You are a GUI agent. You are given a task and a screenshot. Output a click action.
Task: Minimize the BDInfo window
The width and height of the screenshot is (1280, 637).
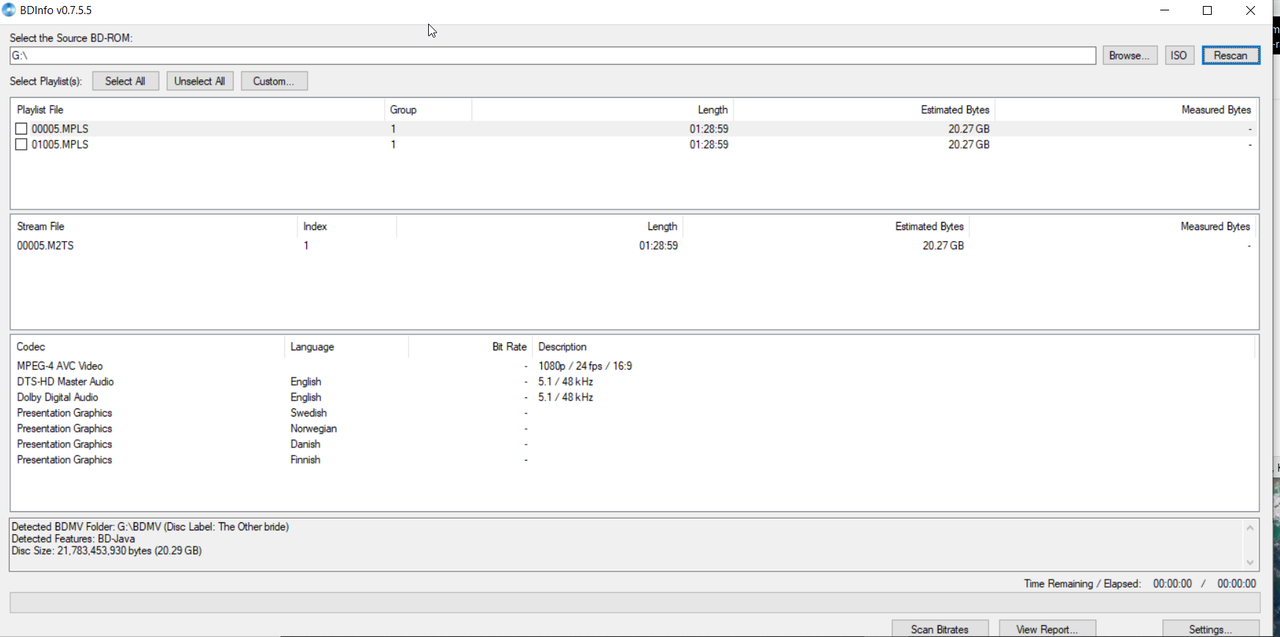(x=1165, y=11)
